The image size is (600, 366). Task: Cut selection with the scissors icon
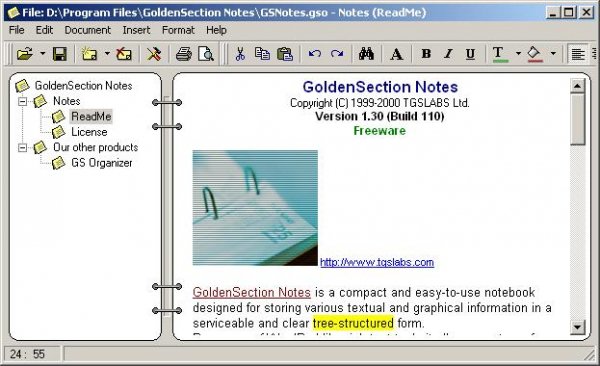coord(240,54)
